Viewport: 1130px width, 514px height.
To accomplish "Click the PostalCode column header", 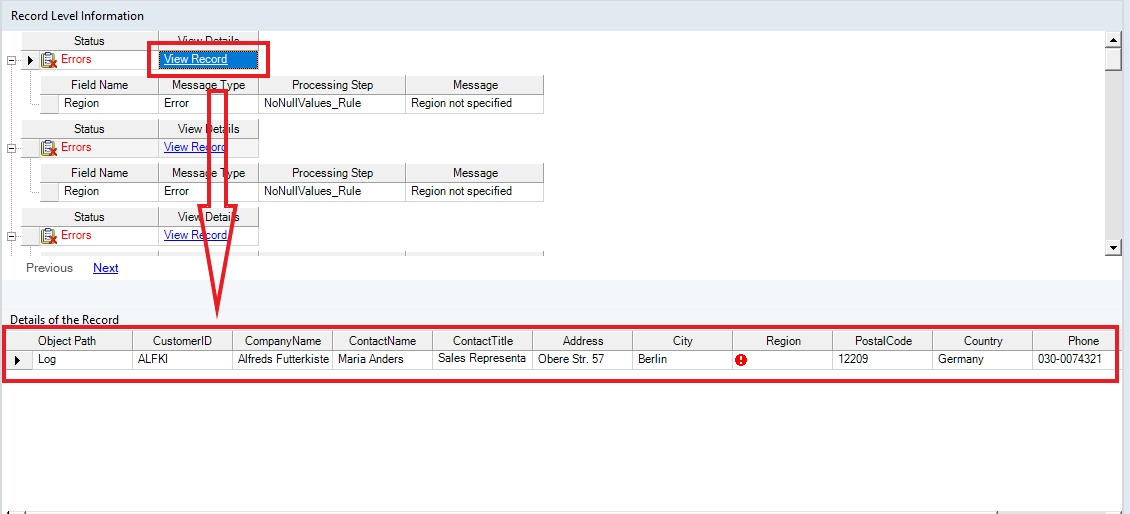I will 883,341.
